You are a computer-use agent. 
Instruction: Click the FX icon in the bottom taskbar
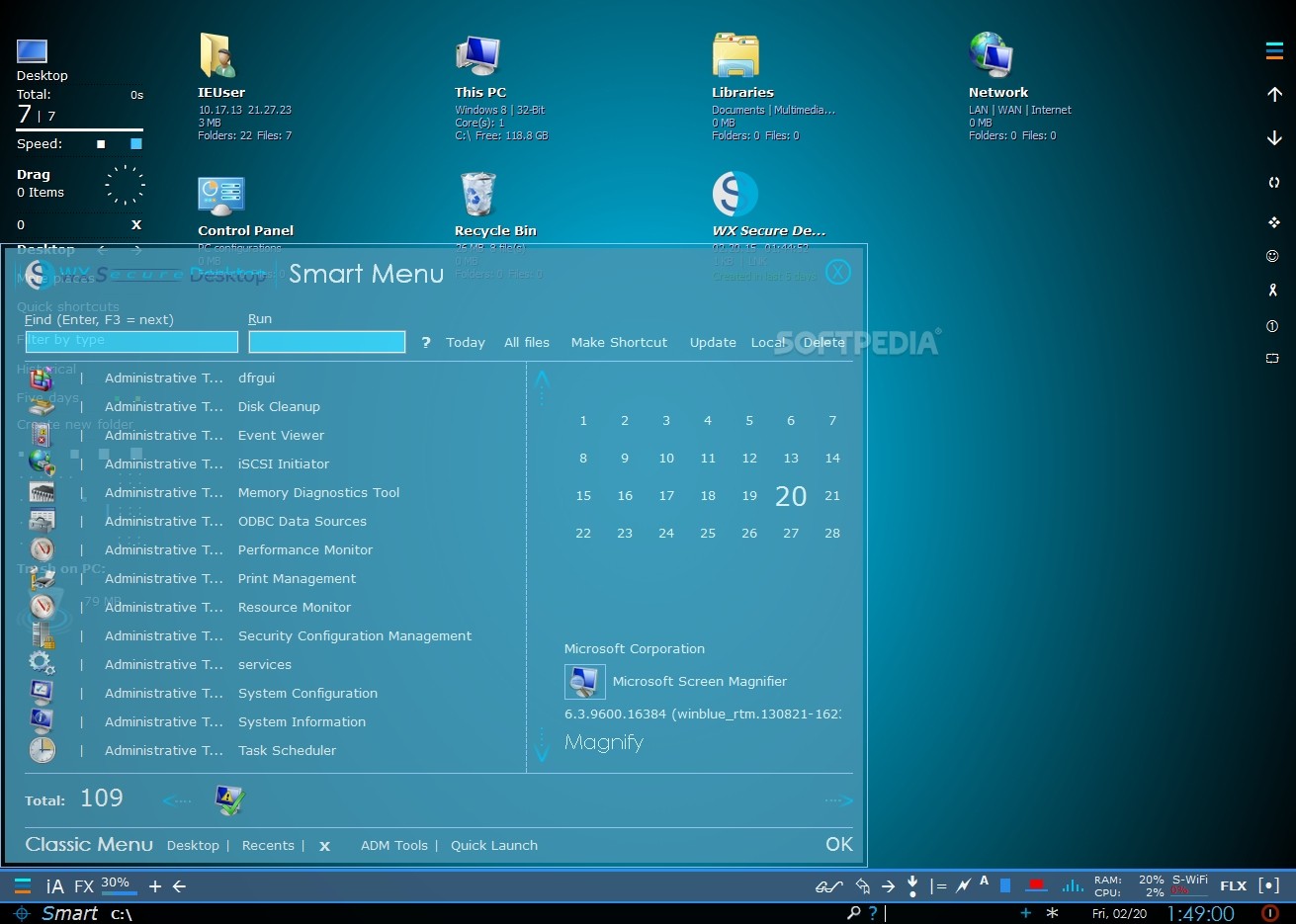[x=84, y=886]
